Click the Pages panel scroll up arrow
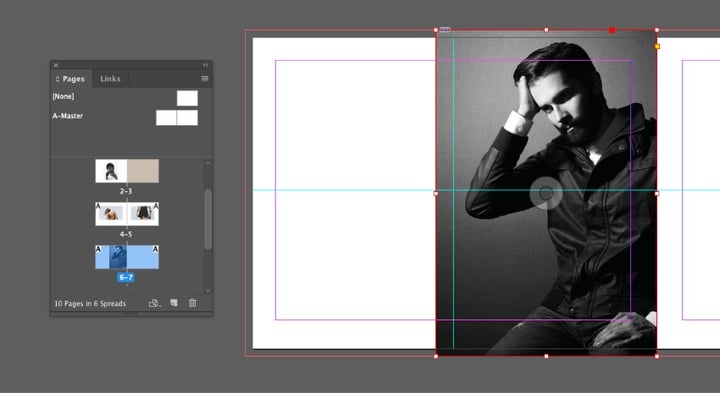The height and width of the screenshot is (393, 720). (x=208, y=163)
